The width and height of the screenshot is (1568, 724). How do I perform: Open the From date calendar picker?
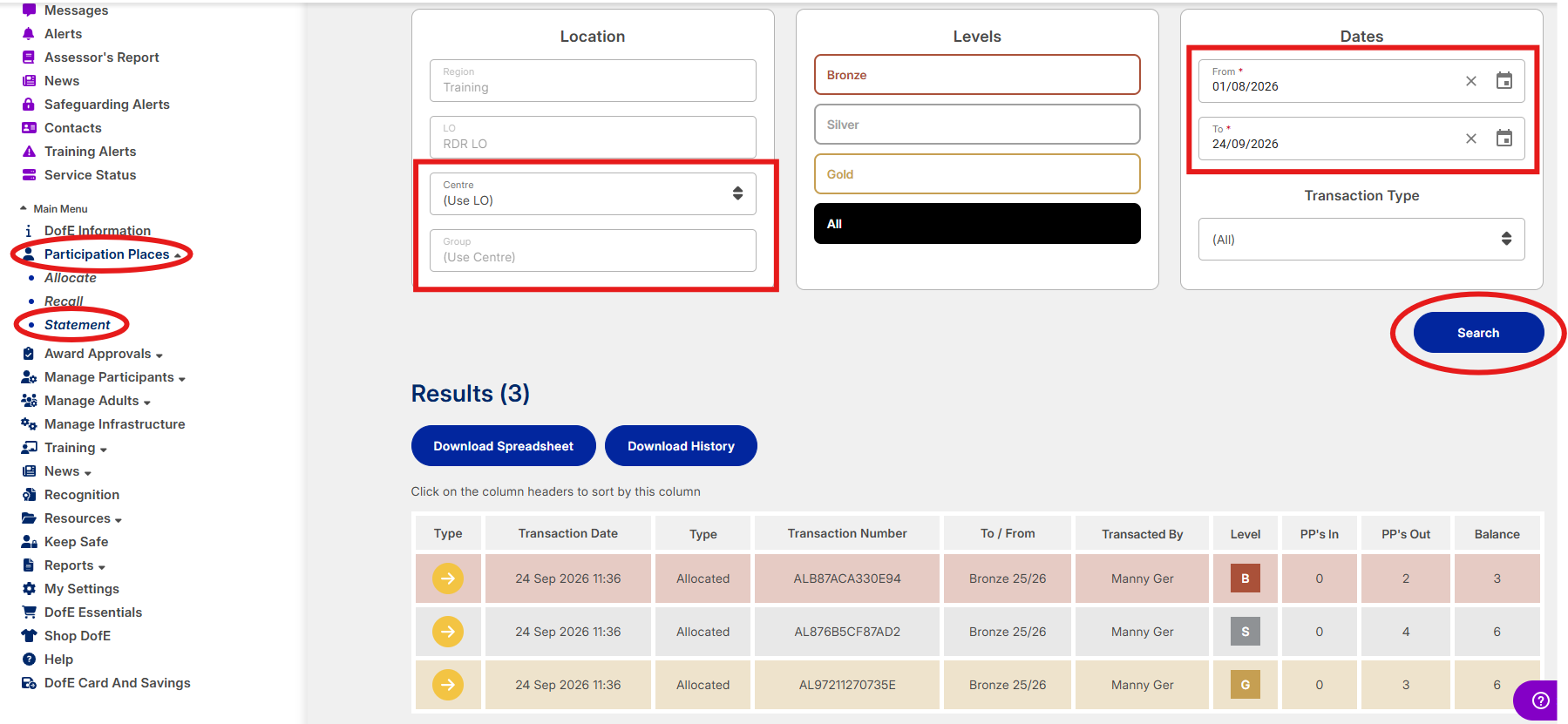(1504, 81)
